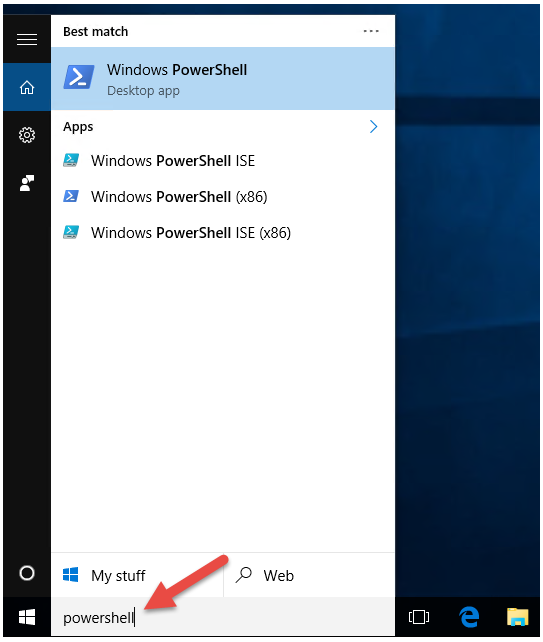Click the Windows PowerShell (x86) icon

71,196
